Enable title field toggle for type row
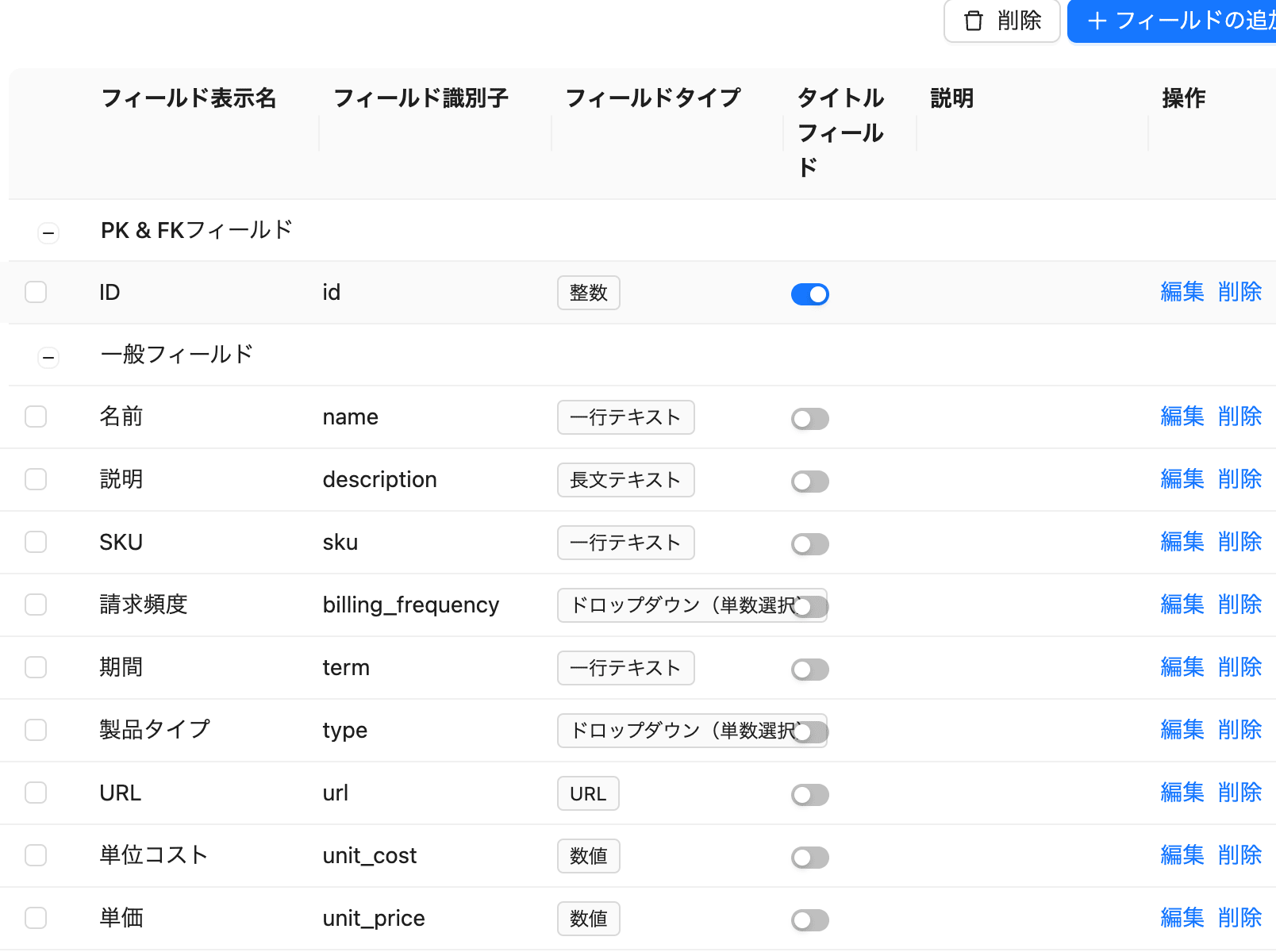1276x952 pixels. coord(809,732)
